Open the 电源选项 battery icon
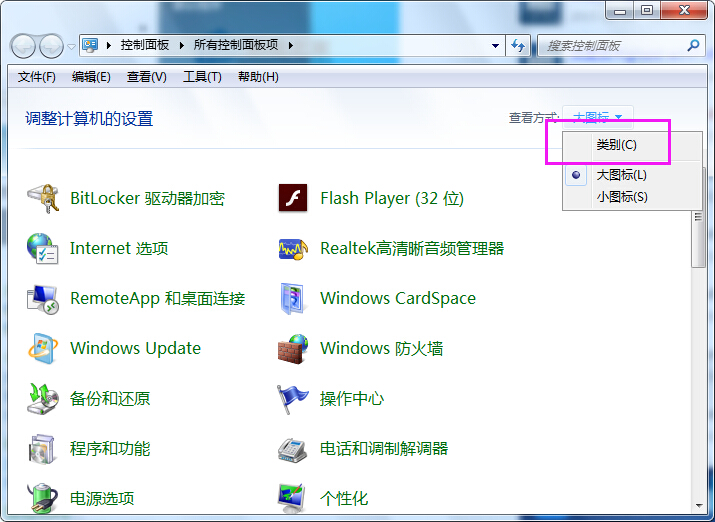This screenshot has height=522, width=715. 42,498
